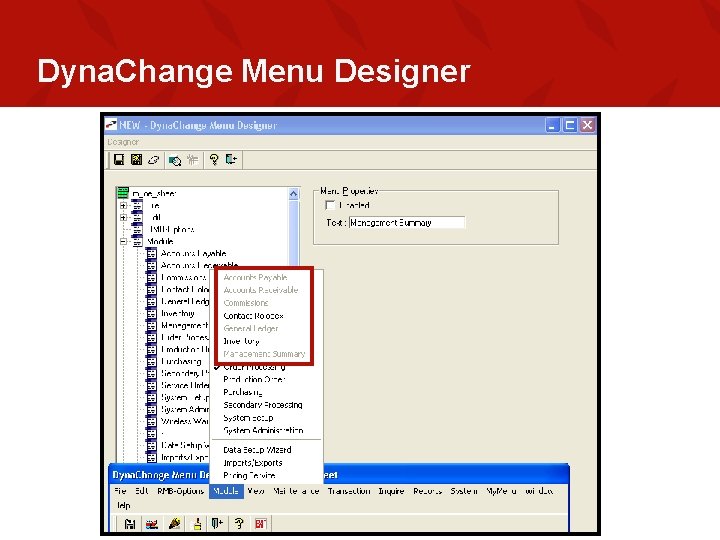Click the grayed-out icon beside the preview icon
Viewport: 720px width, 540px height.
tap(192, 160)
